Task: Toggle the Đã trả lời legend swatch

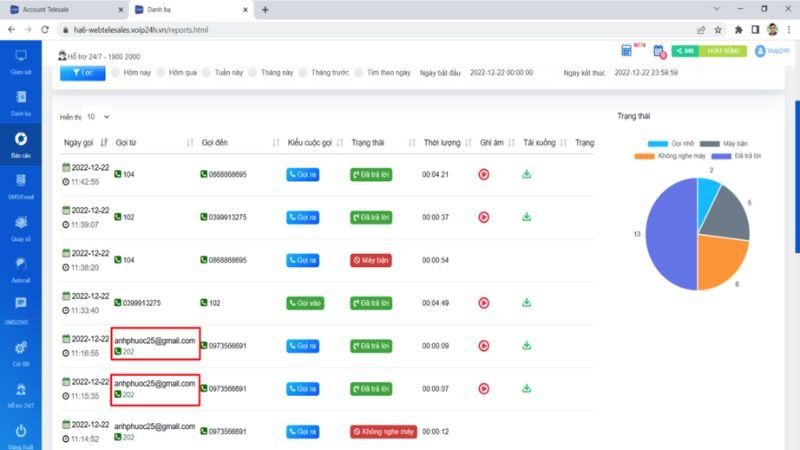Action: pyautogui.click(x=721, y=156)
